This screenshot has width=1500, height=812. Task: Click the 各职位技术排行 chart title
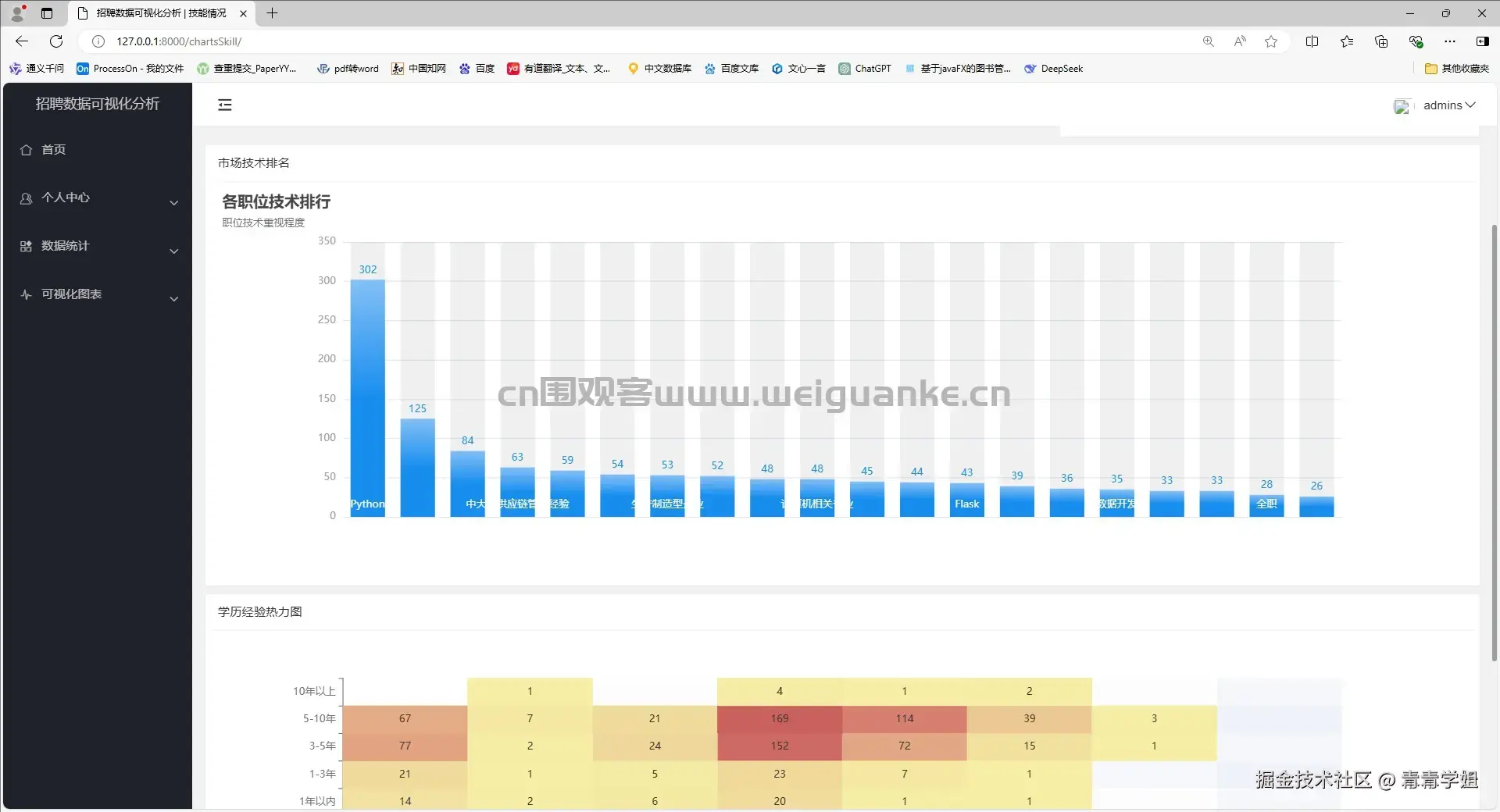tap(277, 202)
